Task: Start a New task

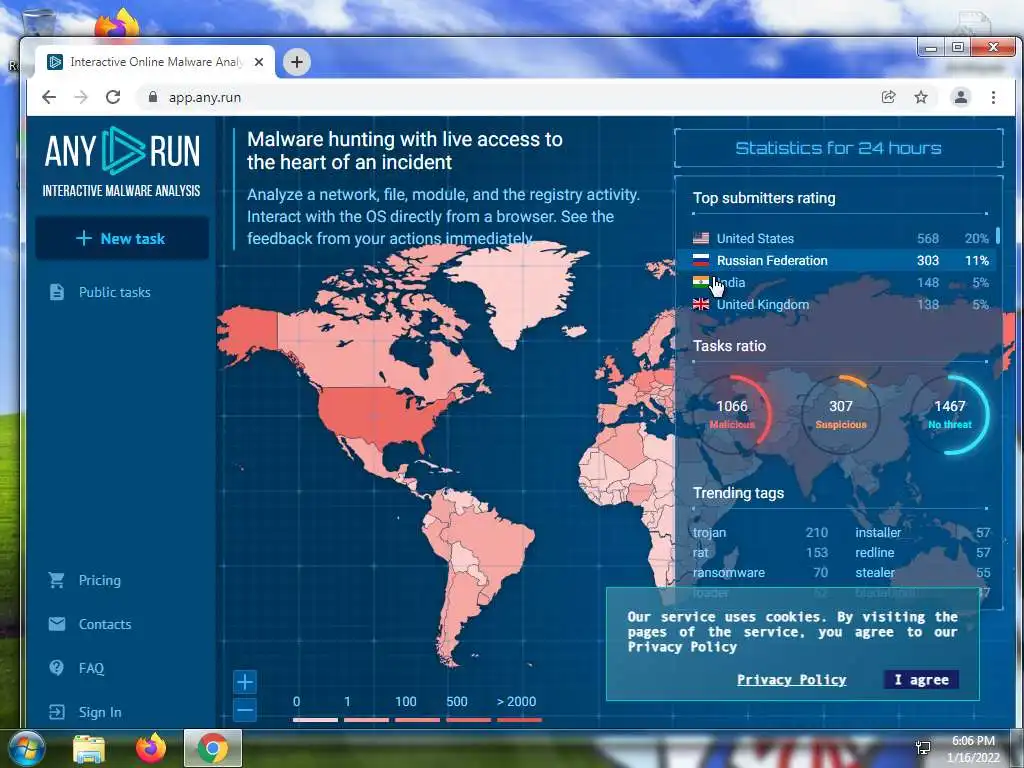Action: (x=121, y=238)
